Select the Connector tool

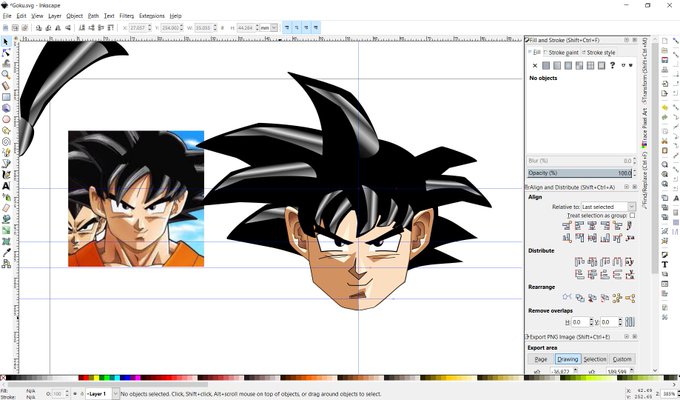click(6, 263)
